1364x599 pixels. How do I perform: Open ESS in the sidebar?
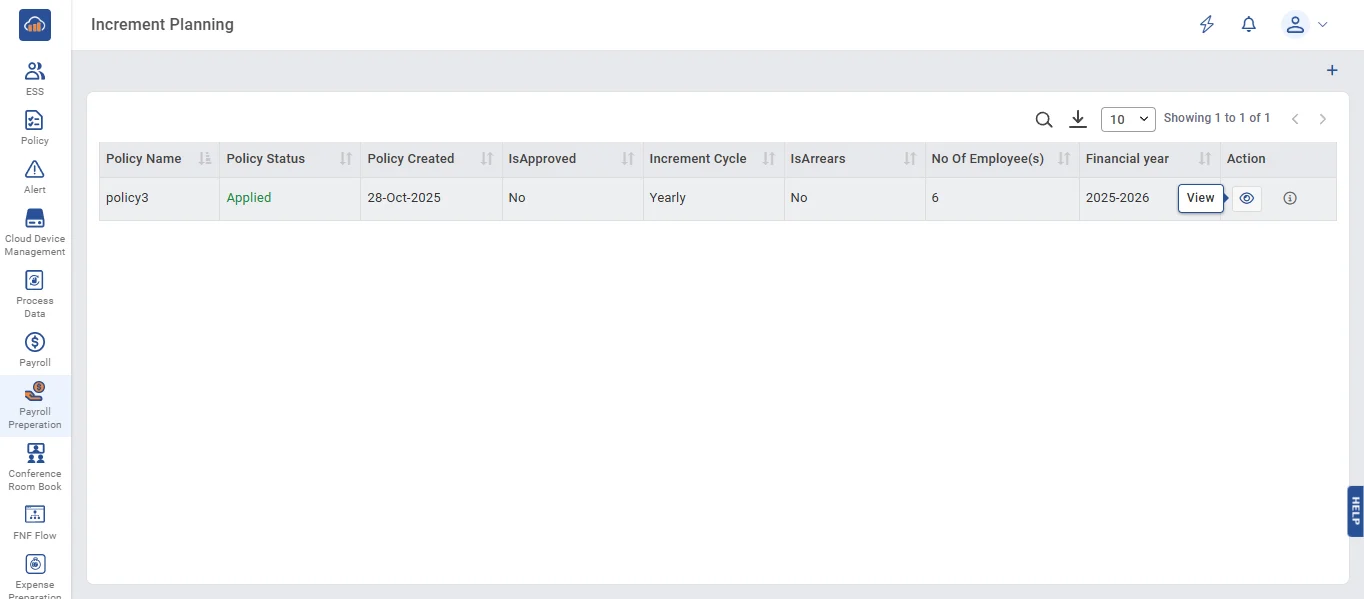coord(35,78)
